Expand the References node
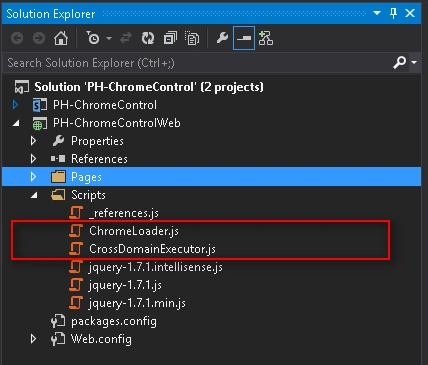Screen dimensions: 428x365 33,159
